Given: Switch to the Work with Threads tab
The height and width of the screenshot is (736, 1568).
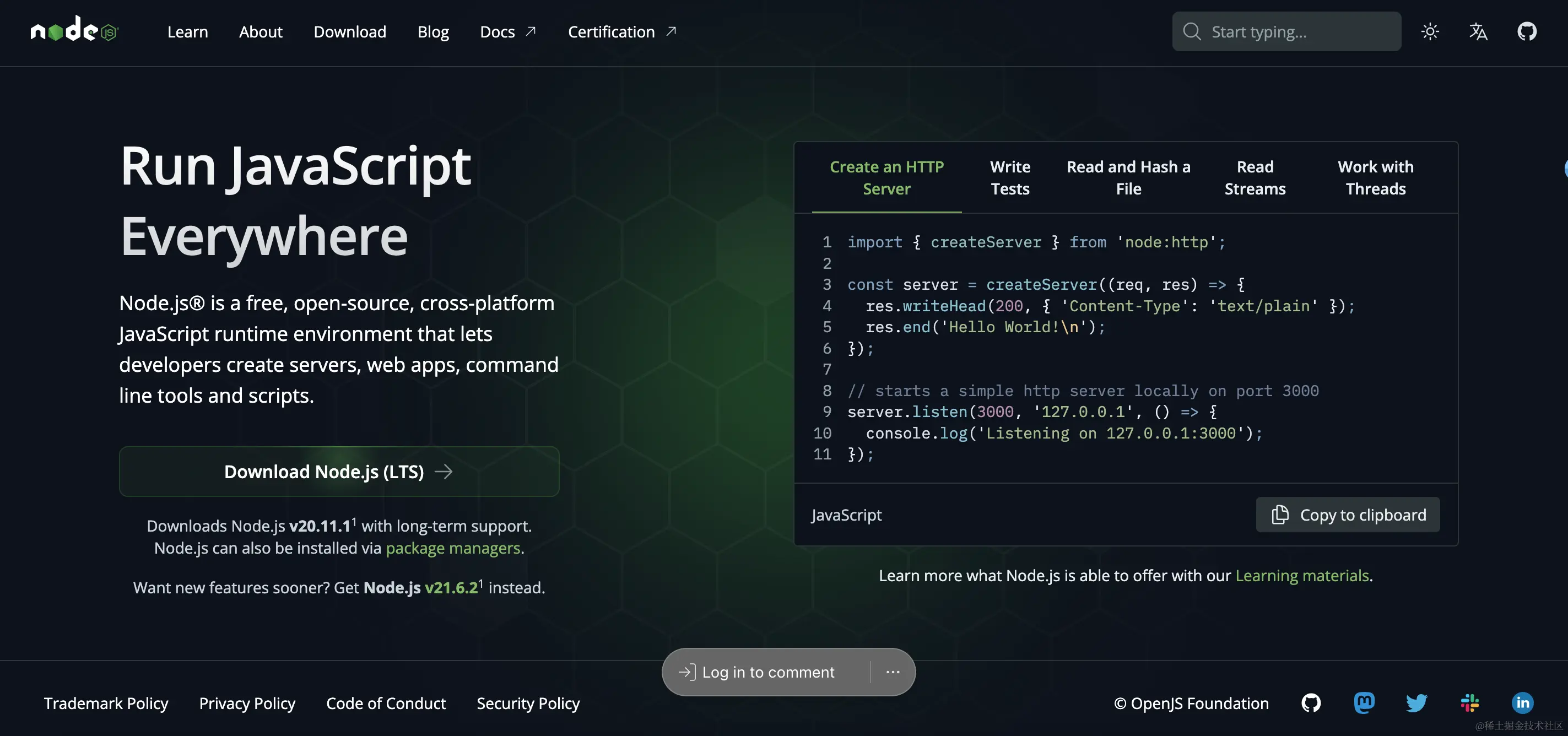Looking at the screenshot, I should coord(1375,177).
